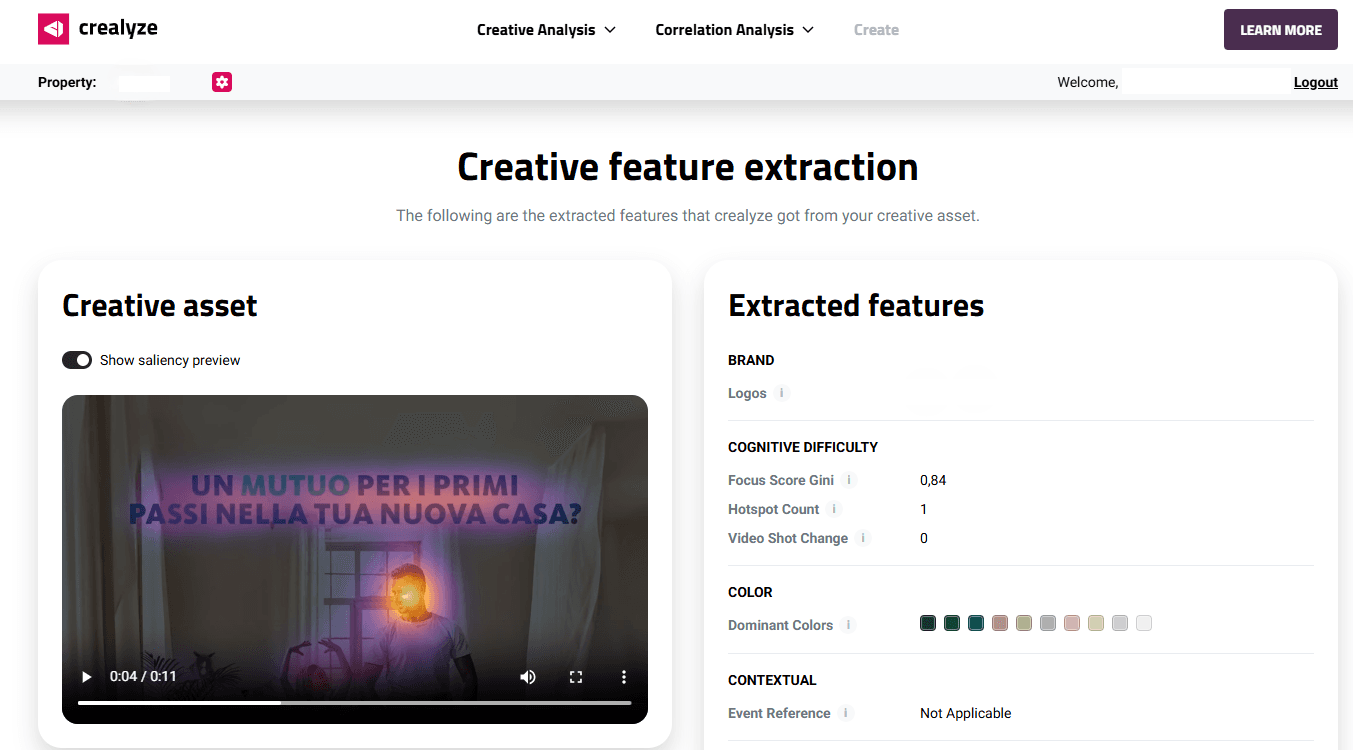Image resolution: width=1353 pixels, height=750 pixels.
Task: Show info for Focus Score Gini
Action: (x=848, y=480)
